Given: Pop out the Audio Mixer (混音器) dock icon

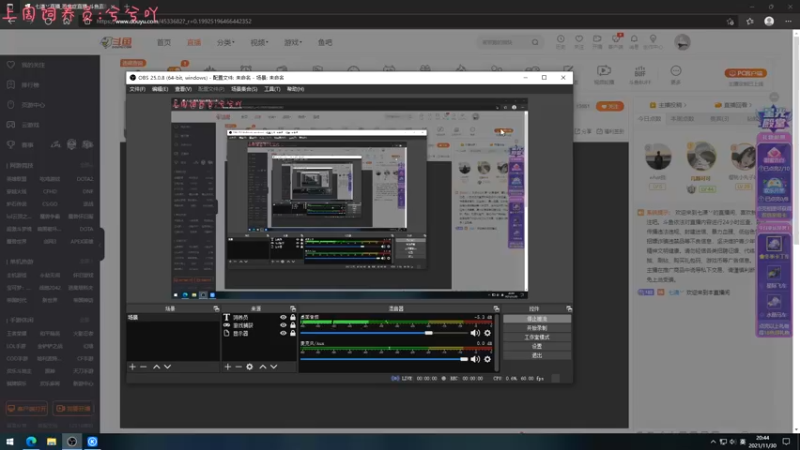Looking at the screenshot, I should (x=496, y=309).
